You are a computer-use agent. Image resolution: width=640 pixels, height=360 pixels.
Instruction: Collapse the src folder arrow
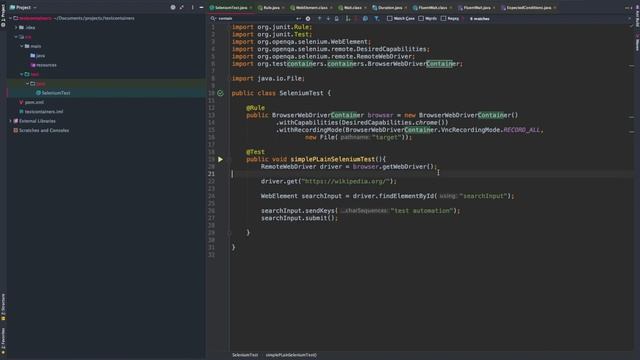(x=16, y=37)
